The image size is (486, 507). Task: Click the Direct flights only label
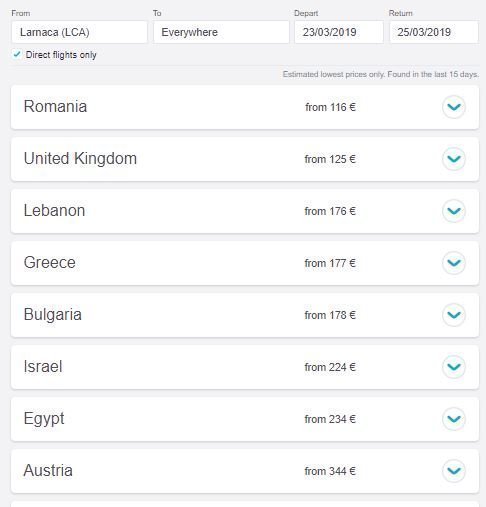(x=61, y=55)
